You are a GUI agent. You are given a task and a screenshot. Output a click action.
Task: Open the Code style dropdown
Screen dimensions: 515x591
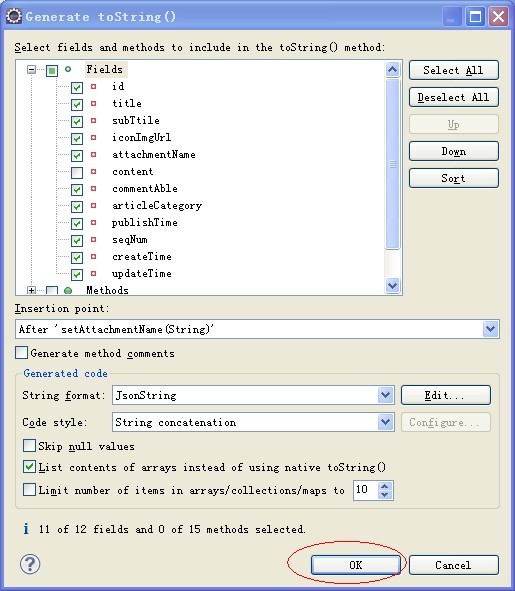click(x=385, y=422)
